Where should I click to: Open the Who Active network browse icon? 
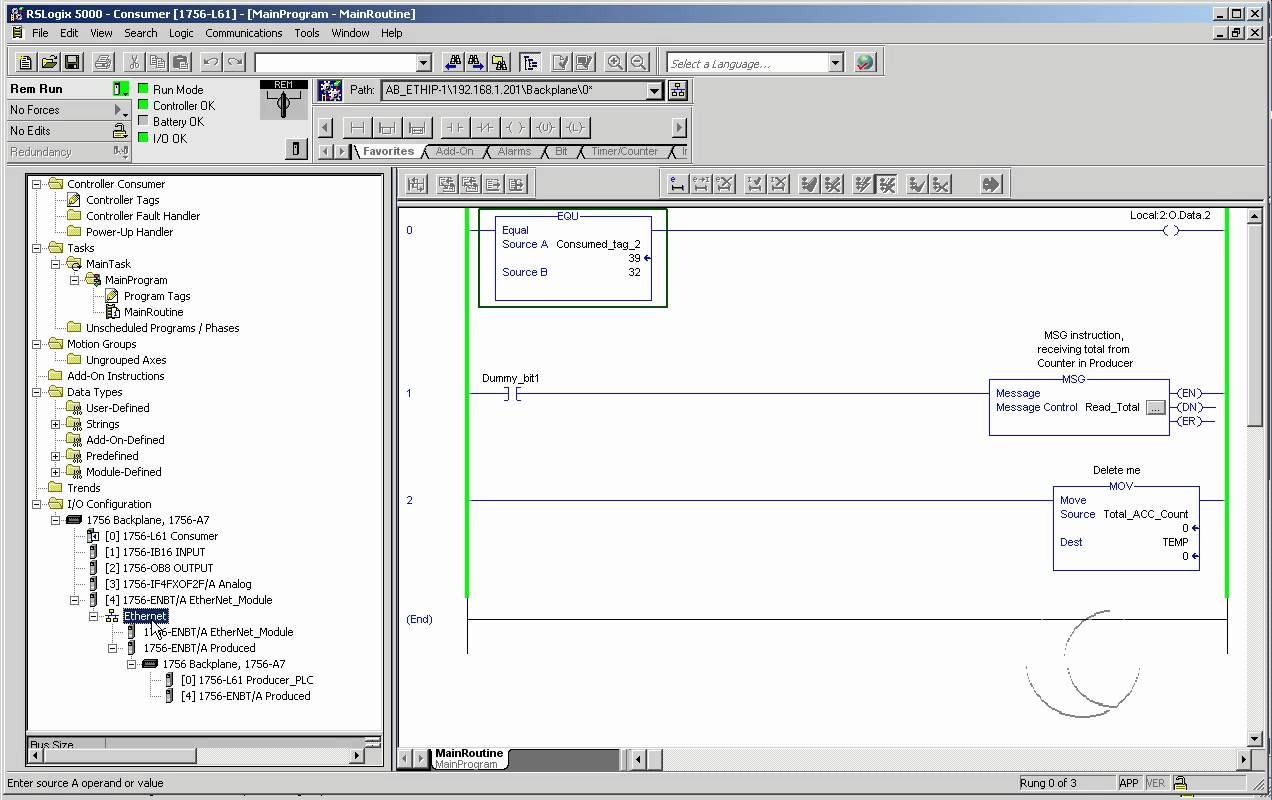[678, 90]
